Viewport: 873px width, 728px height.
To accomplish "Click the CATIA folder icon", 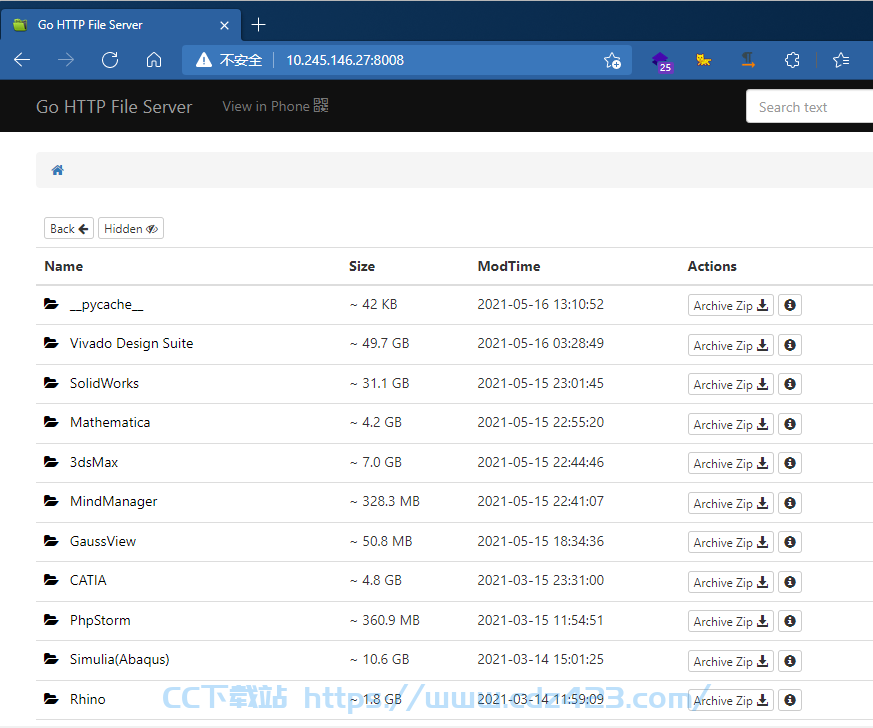I will pyautogui.click(x=51, y=580).
